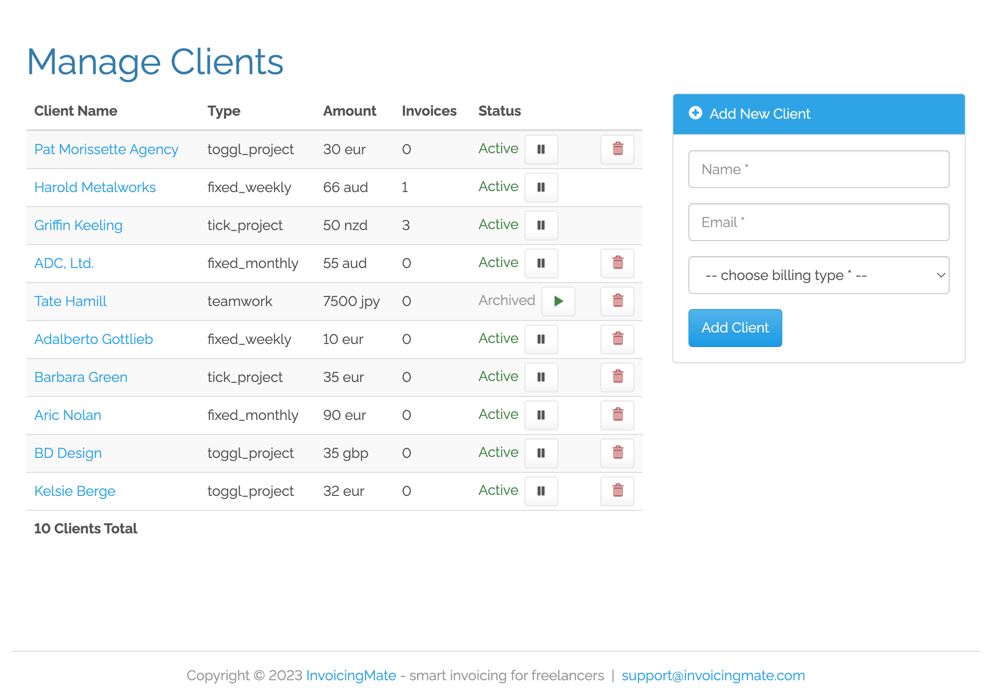Pause the Pat Morissette Agency client
992x700 pixels.
541,149
